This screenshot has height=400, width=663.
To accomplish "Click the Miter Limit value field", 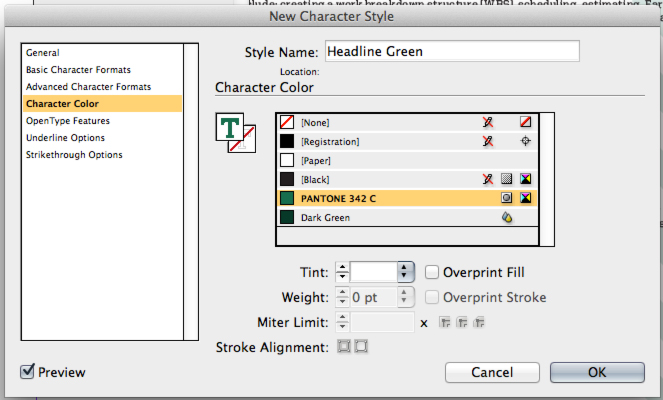I will [x=382, y=322].
